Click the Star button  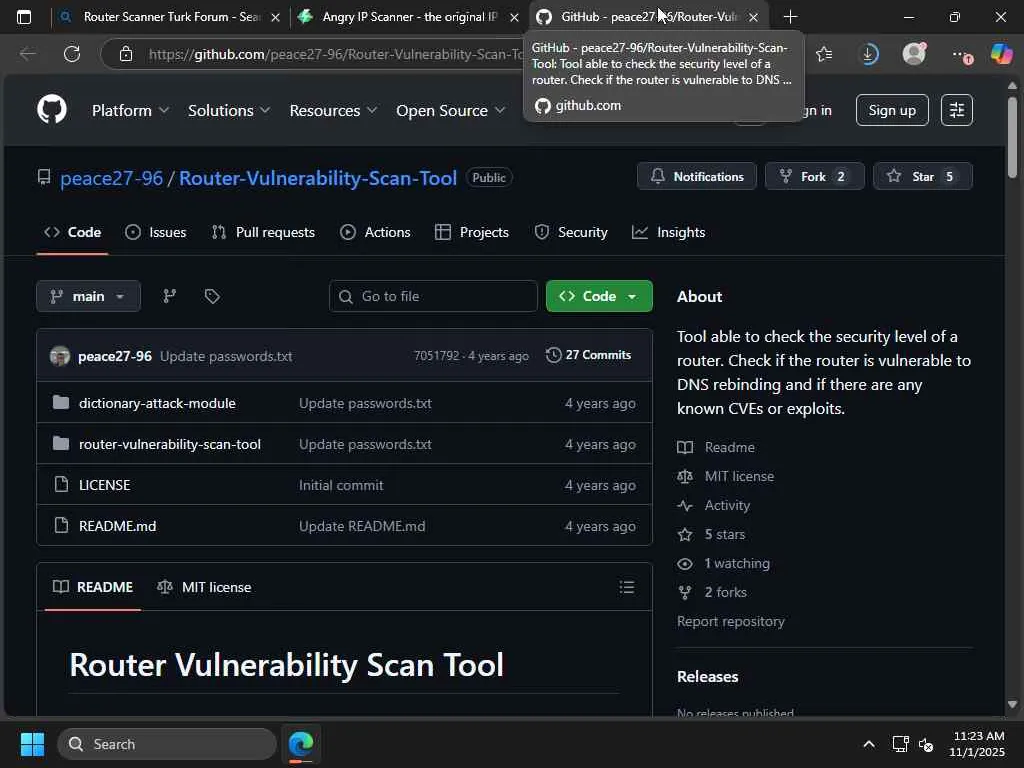click(x=923, y=176)
